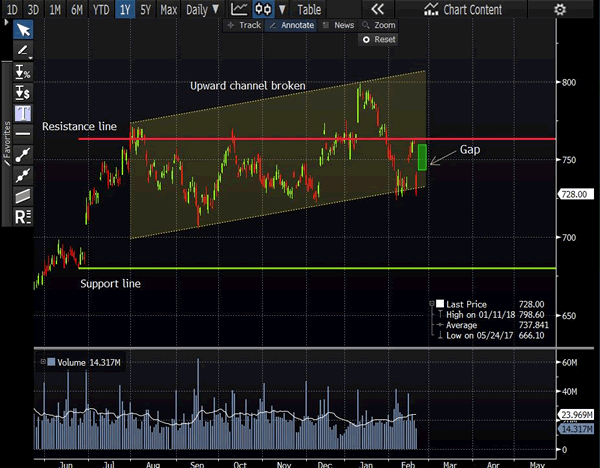Viewport: 600px width, 468px height.
Task: Switch to line chart type
Action: (240, 9)
